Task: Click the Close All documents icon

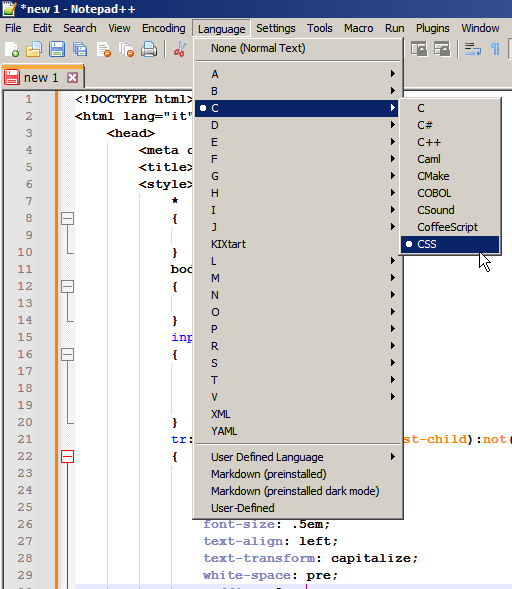Action: 126,49
